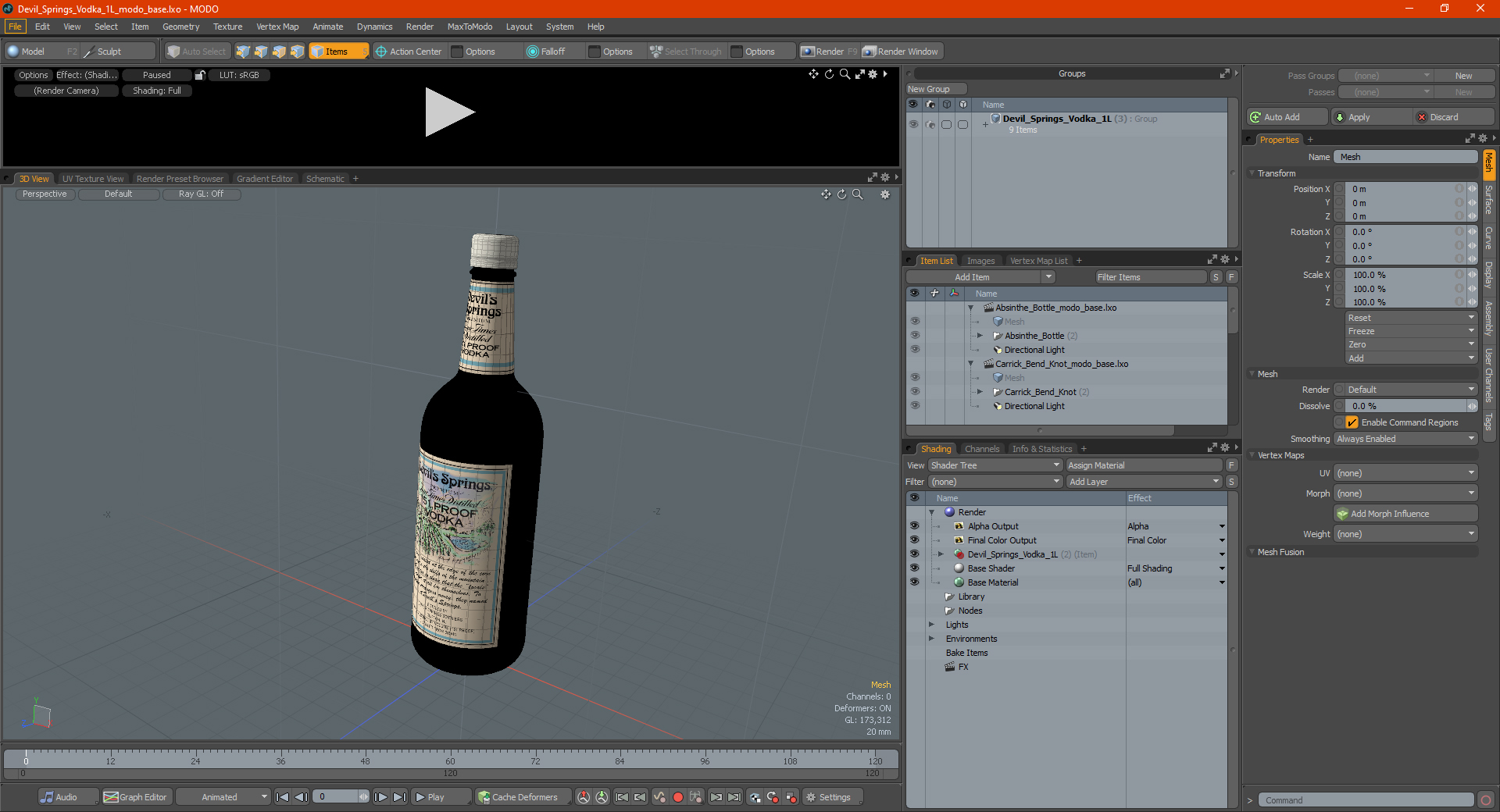
Task: Toggle visibility of Base Shader layer
Action: coord(914,568)
